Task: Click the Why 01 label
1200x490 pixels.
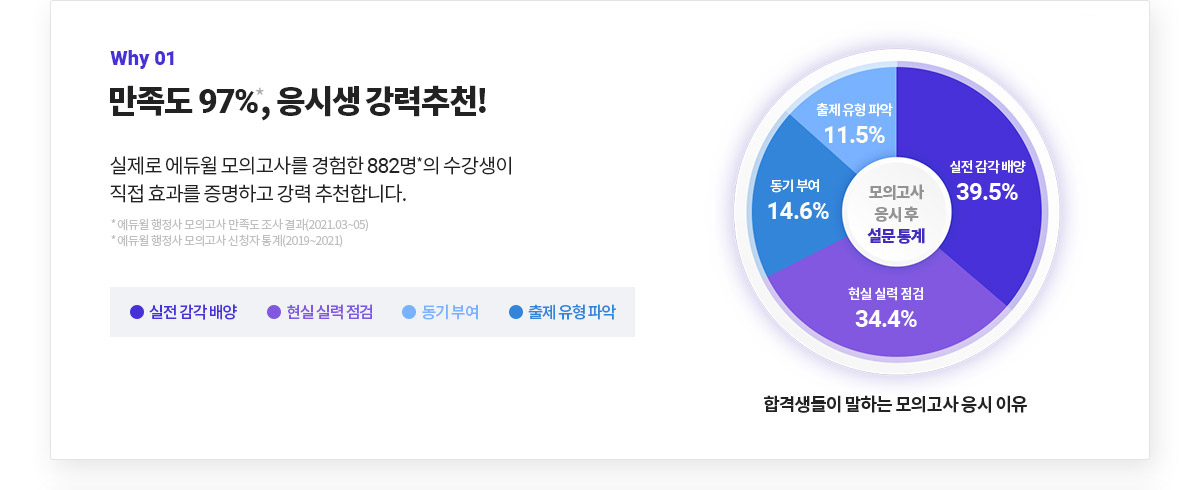Action: (x=143, y=58)
